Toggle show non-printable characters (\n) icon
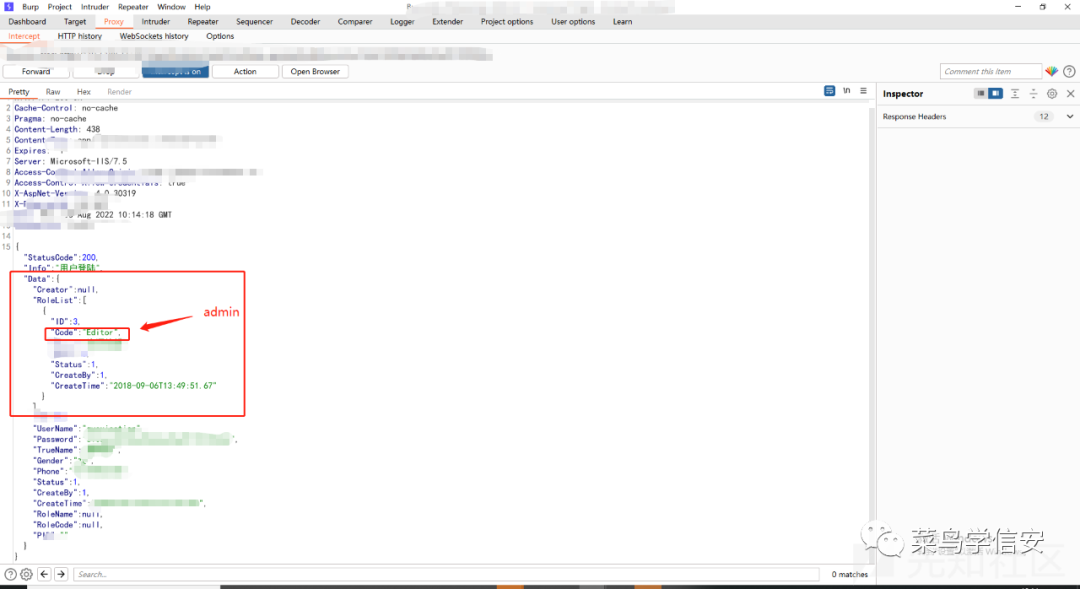This screenshot has height=589, width=1080. pyautogui.click(x=847, y=91)
